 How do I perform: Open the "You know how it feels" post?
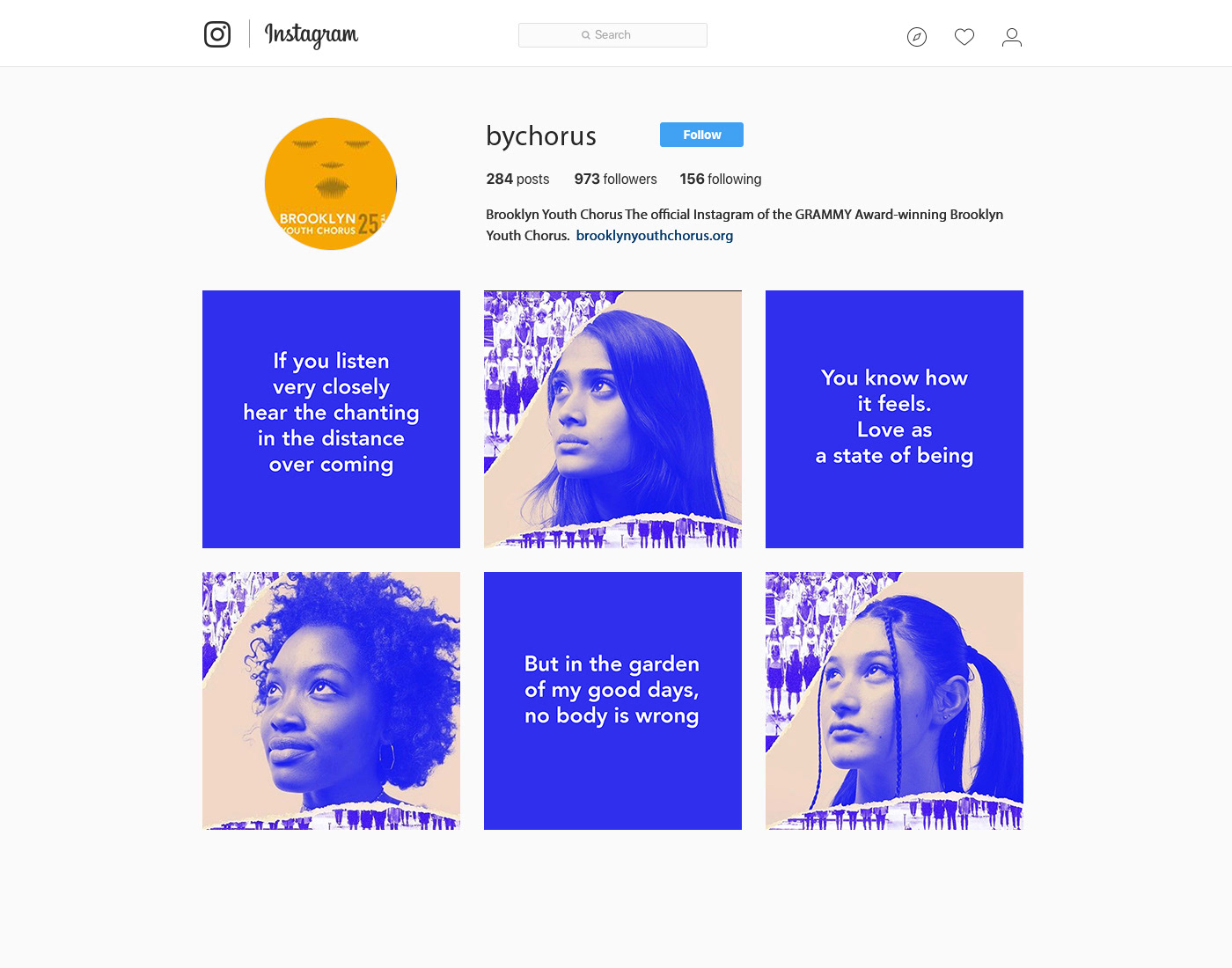pos(894,419)
